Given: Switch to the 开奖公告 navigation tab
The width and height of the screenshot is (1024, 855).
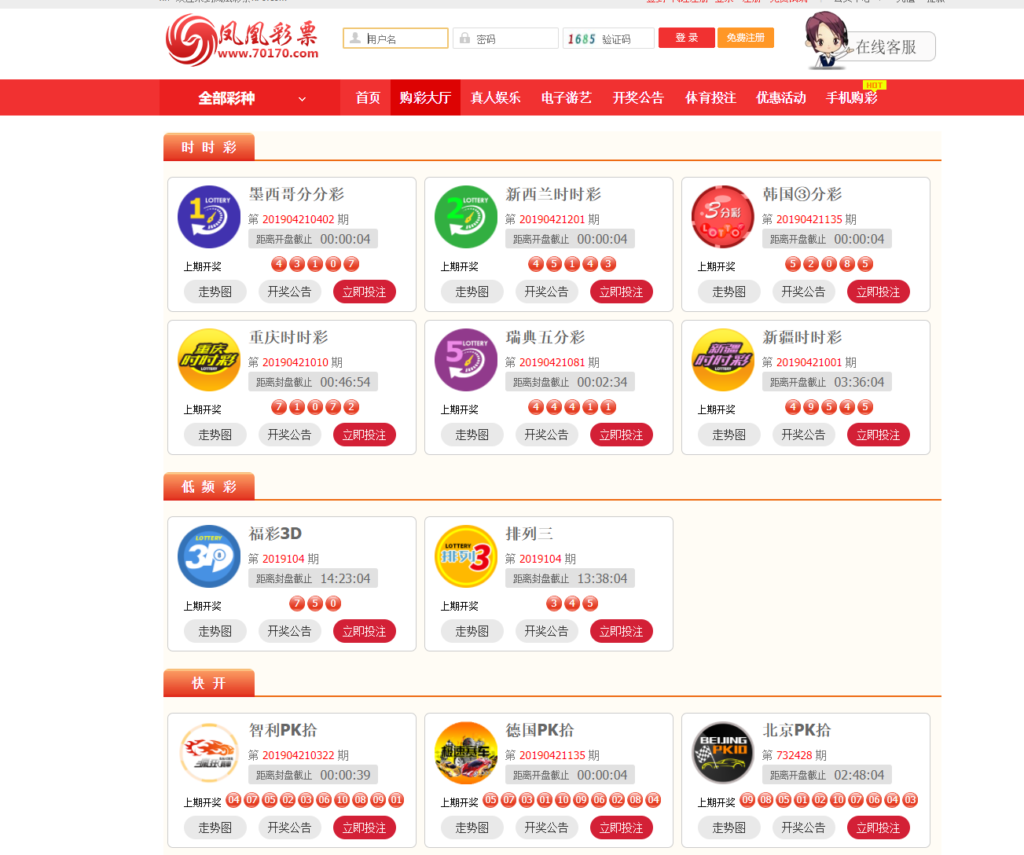Looking at the screenshot, I should click(x=638, y=98).
